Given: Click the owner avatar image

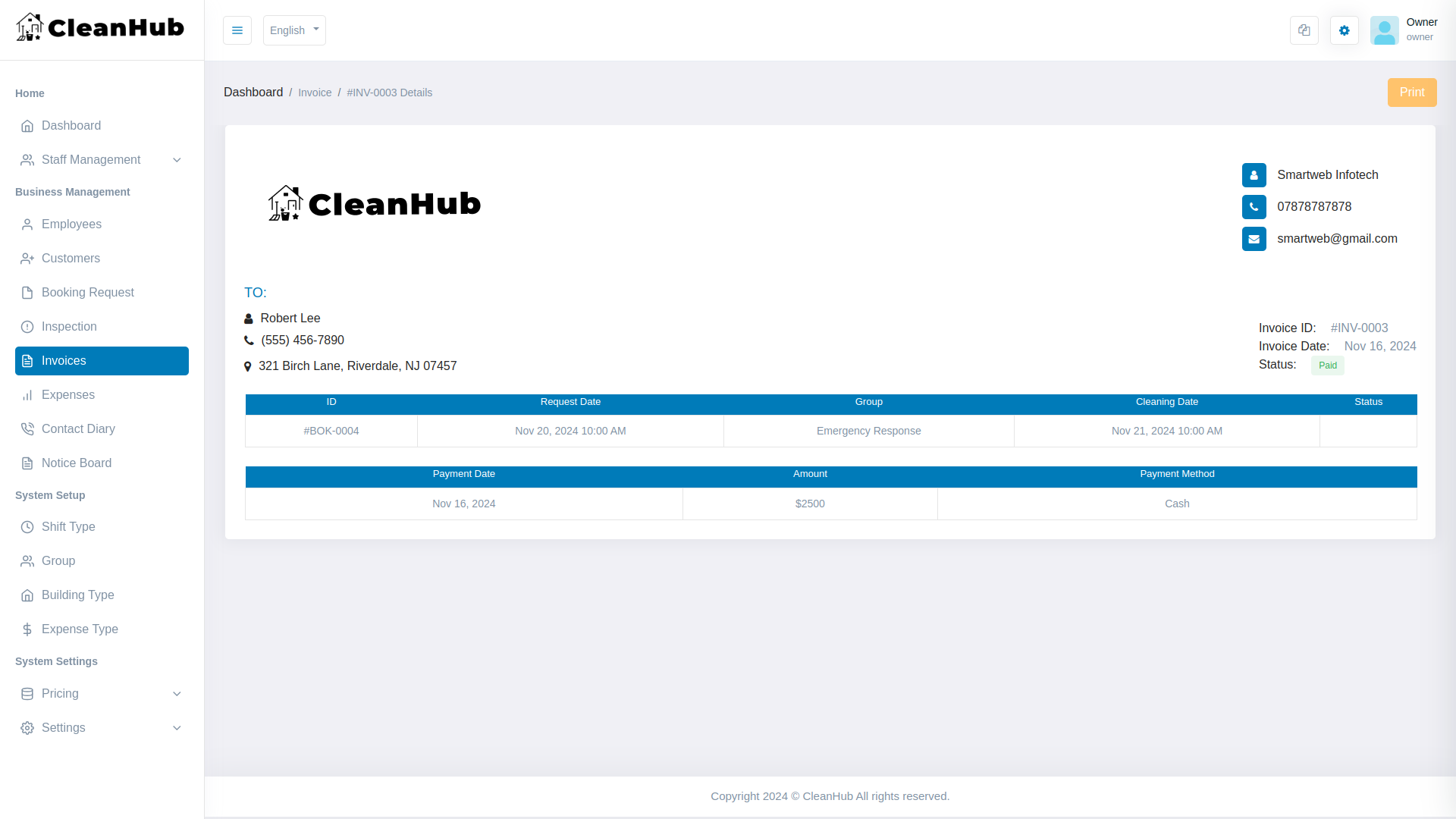Looking at the screenshot, I should tap(1385, 30).
